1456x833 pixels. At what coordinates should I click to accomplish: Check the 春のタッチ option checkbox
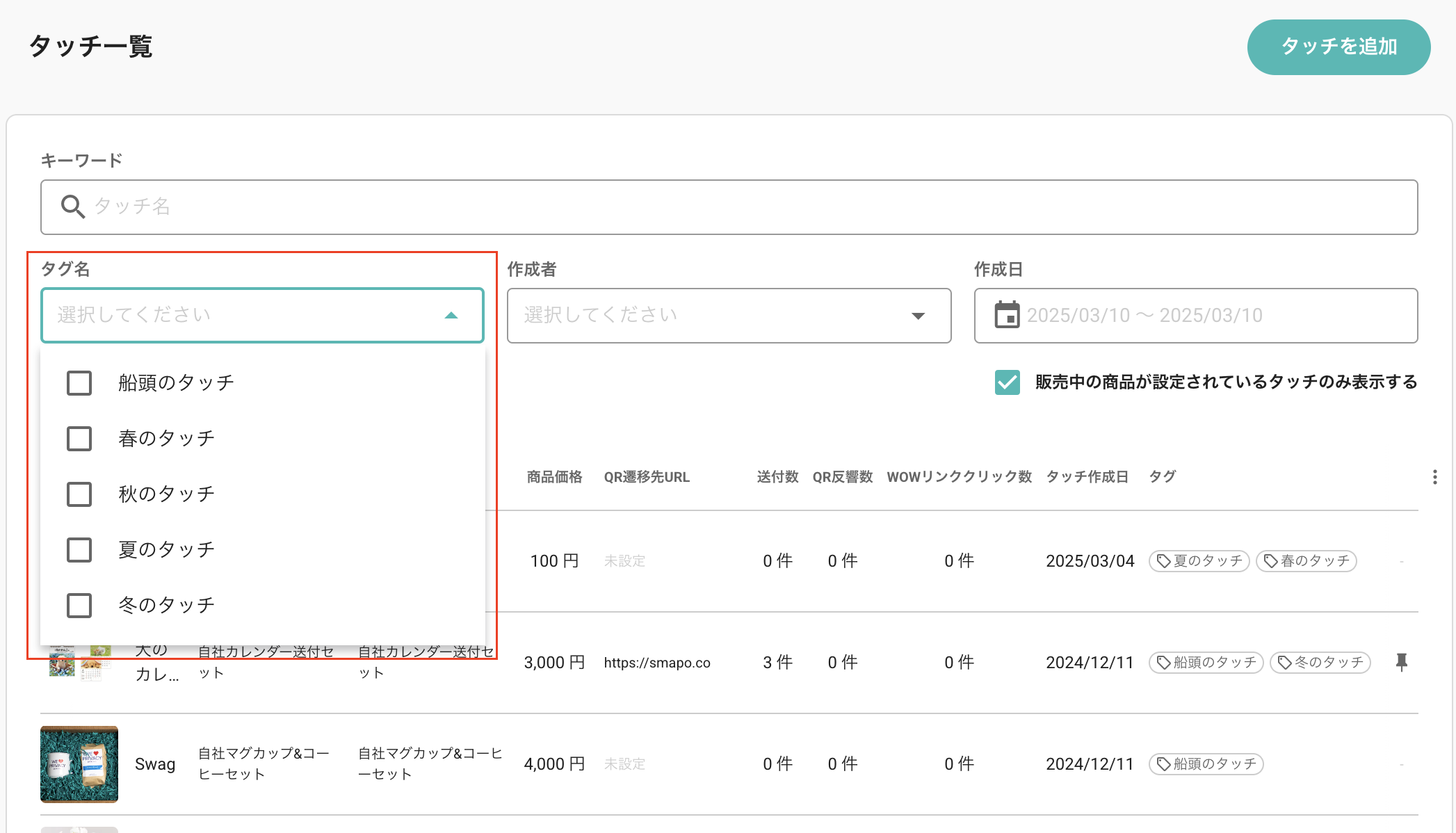click(x=79, y=439)
